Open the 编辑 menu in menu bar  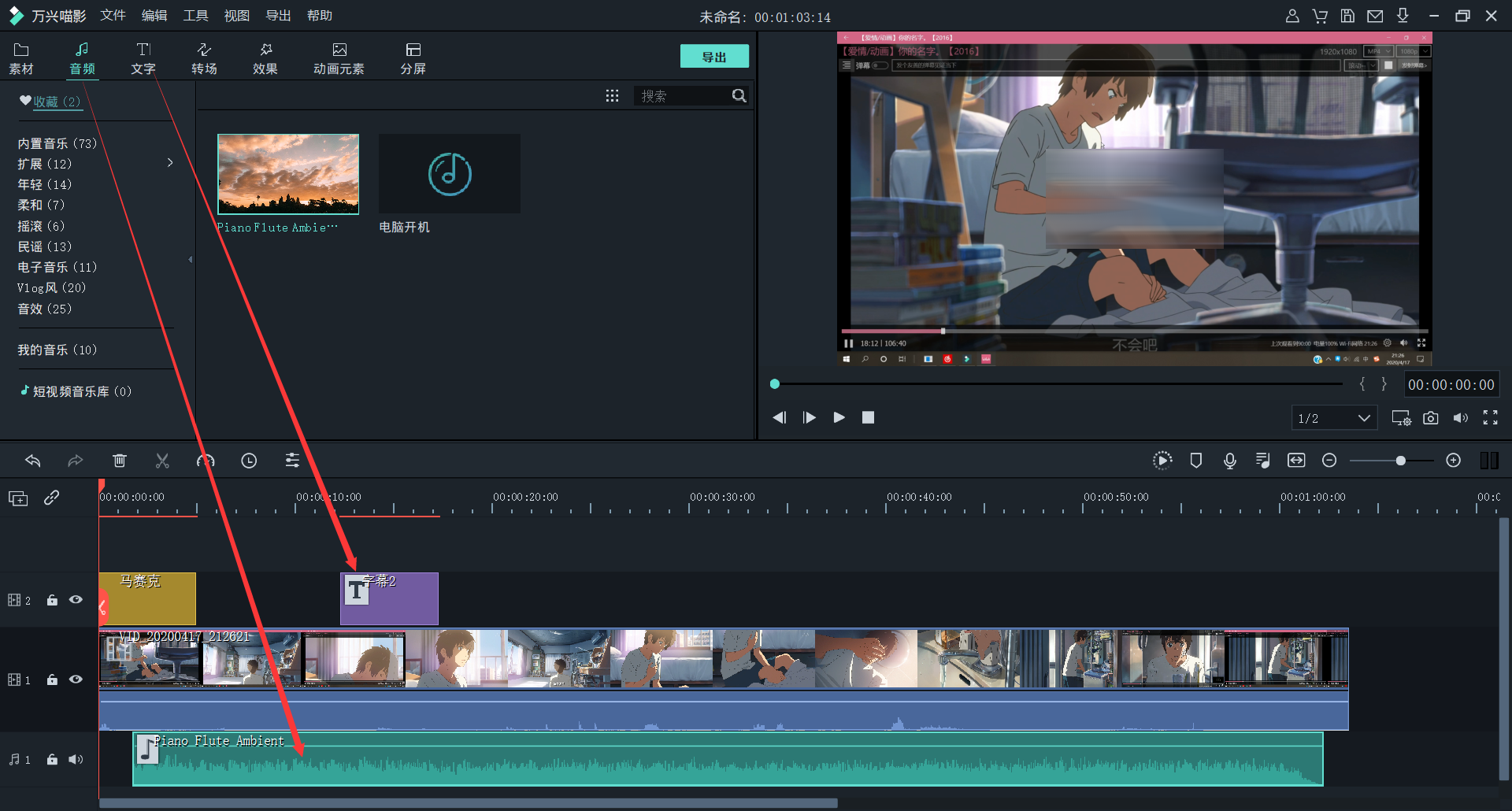click(x=154, y=16)
